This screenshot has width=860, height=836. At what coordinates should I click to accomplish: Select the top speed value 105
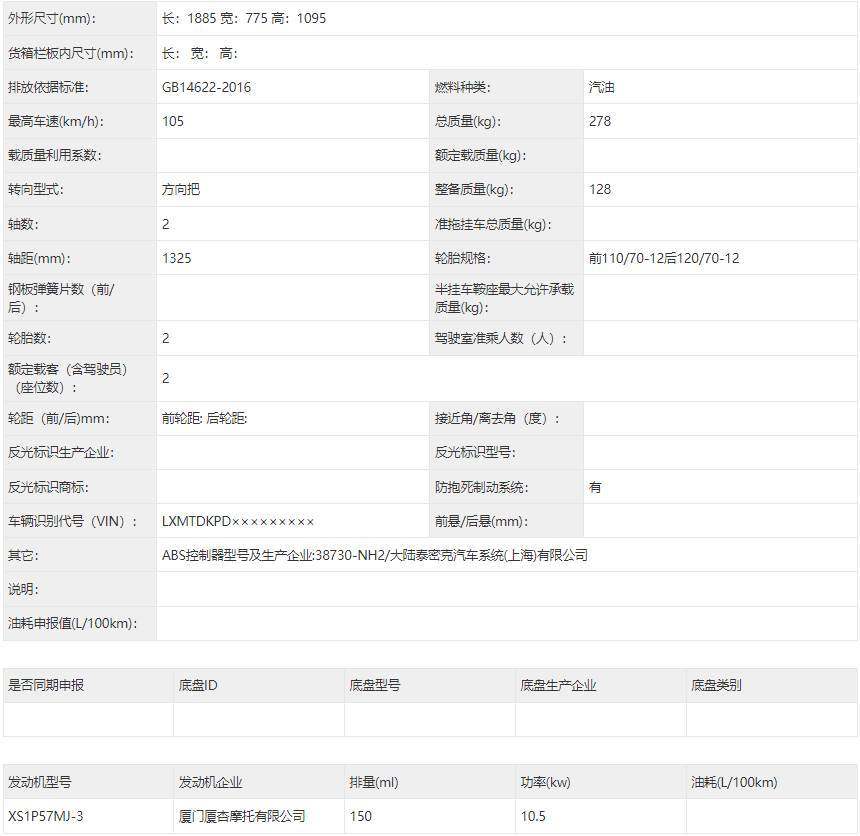170,120
